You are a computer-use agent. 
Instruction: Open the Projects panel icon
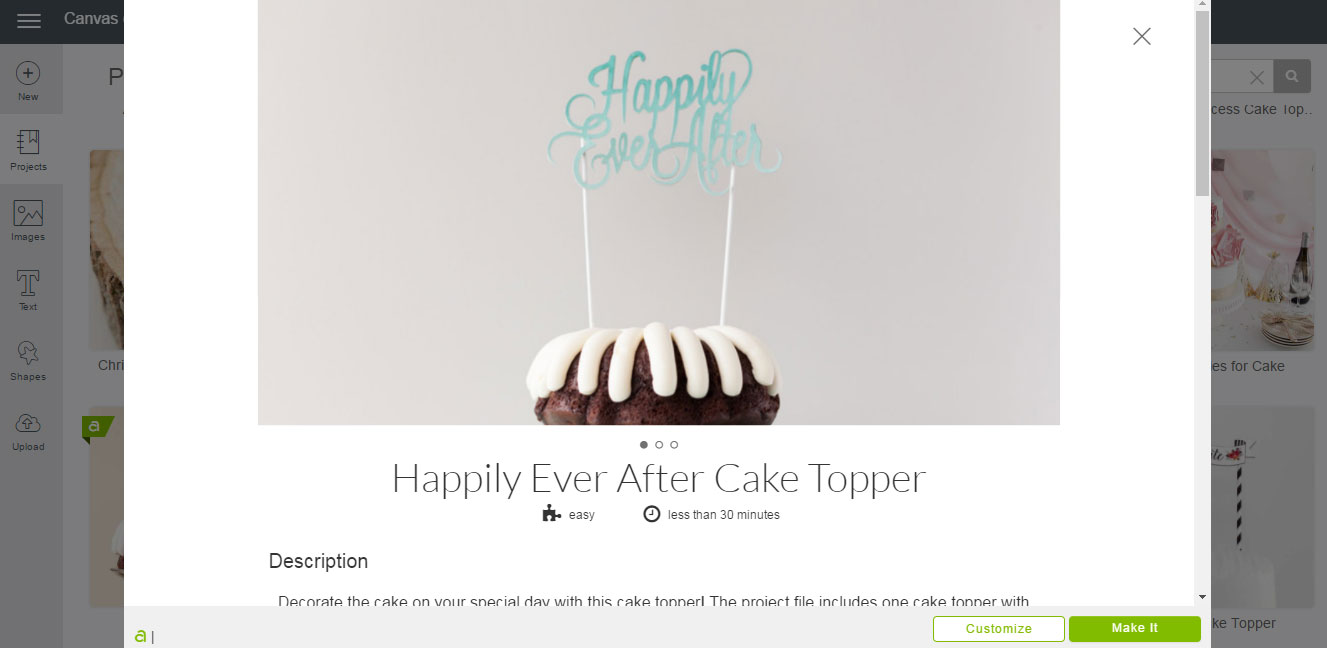[x=28, y=142]
